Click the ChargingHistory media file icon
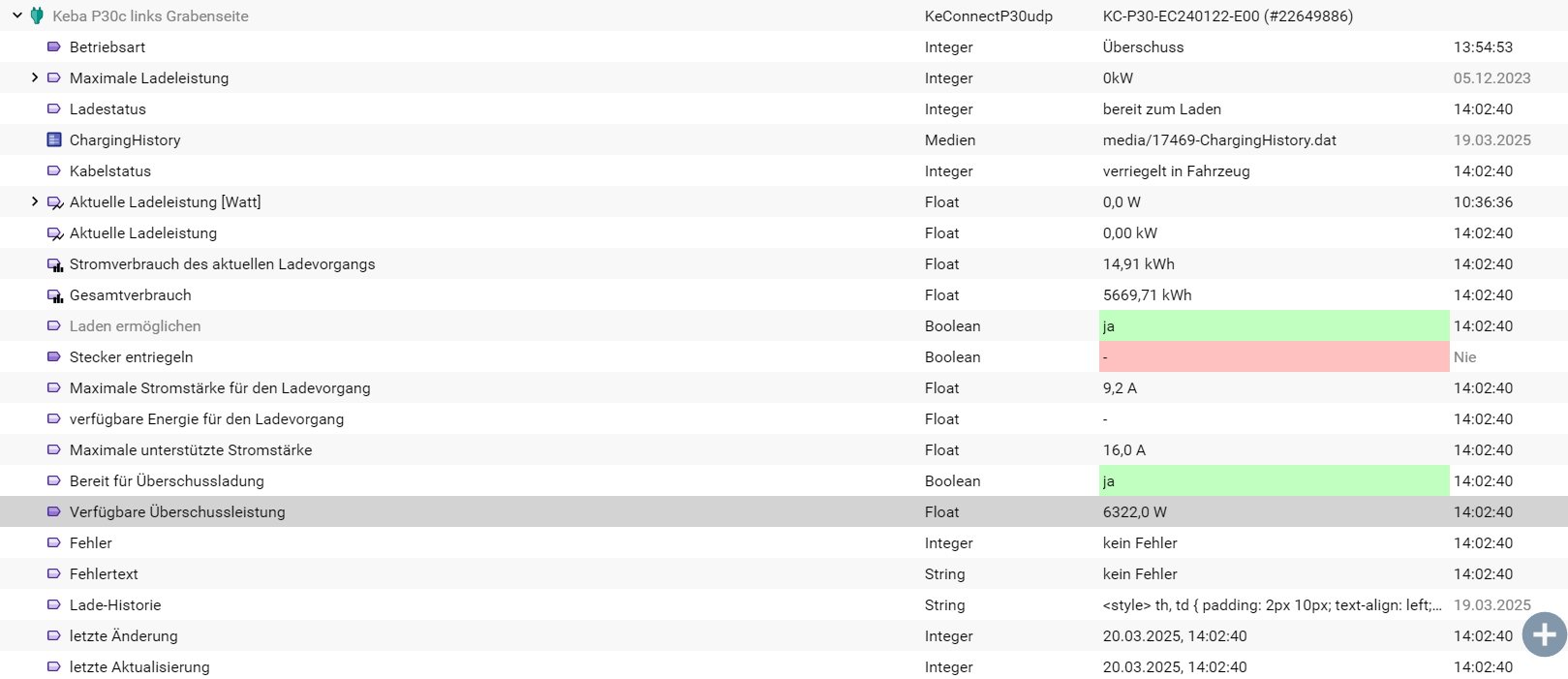Viewport: 1568px width, 679px height. (x=54, y=139)
